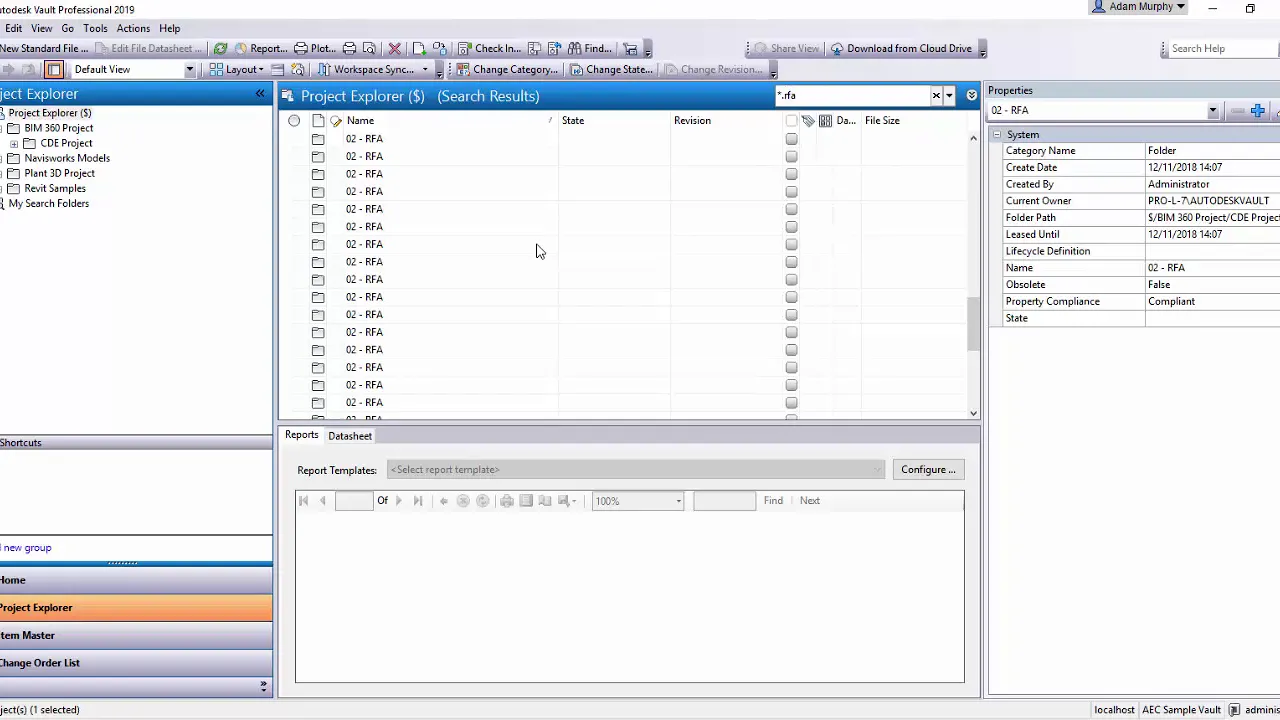1280x720 pixels.
Task: Open the Report Templates dropdown
Action: pyautogui.click(x=636, y=470)
